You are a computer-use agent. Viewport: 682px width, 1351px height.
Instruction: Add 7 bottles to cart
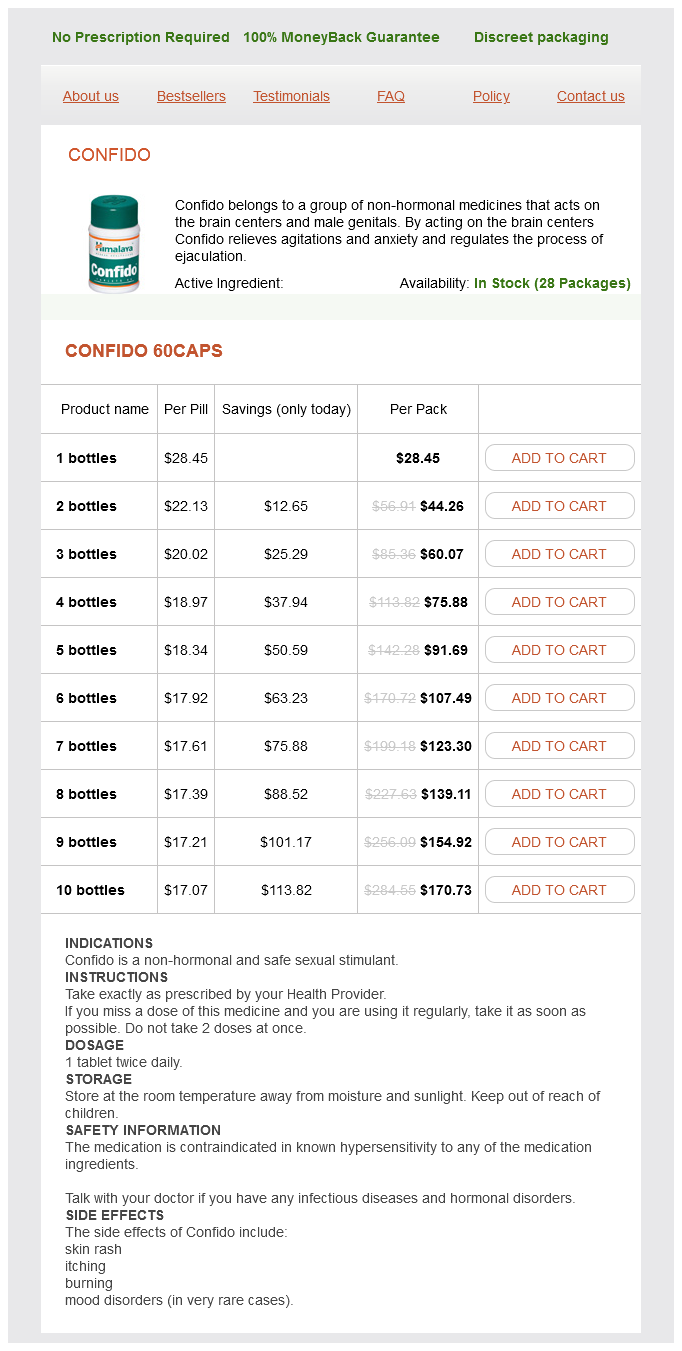click(x=559, y=746)
